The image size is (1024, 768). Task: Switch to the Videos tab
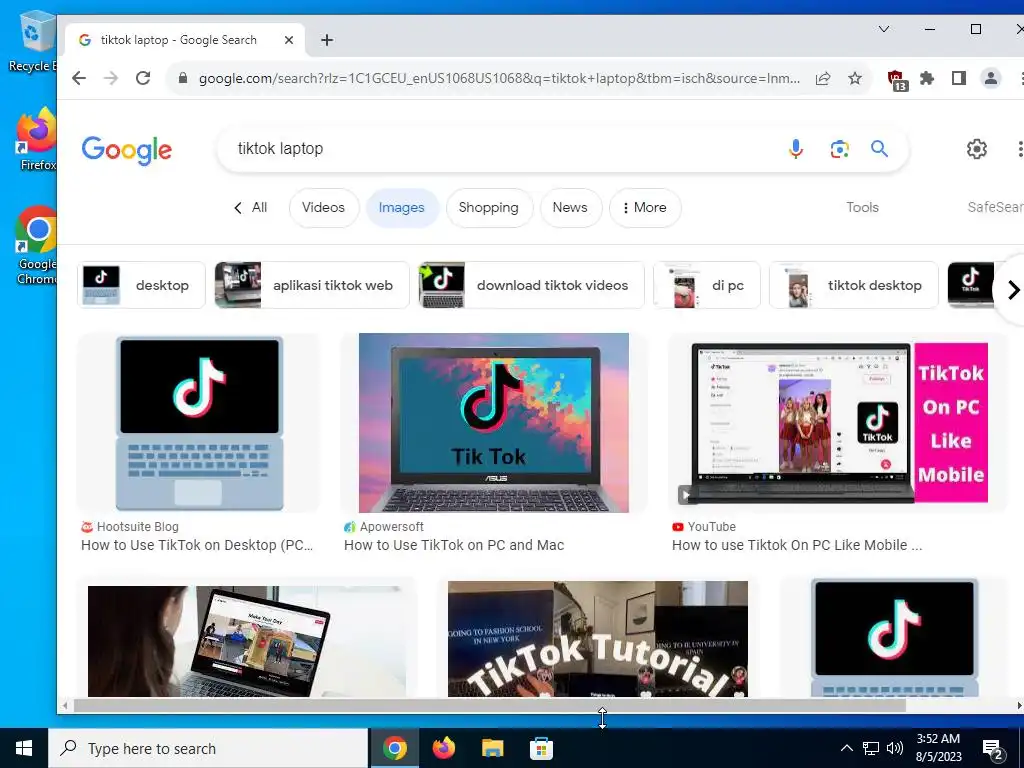(x=323, y=208)
